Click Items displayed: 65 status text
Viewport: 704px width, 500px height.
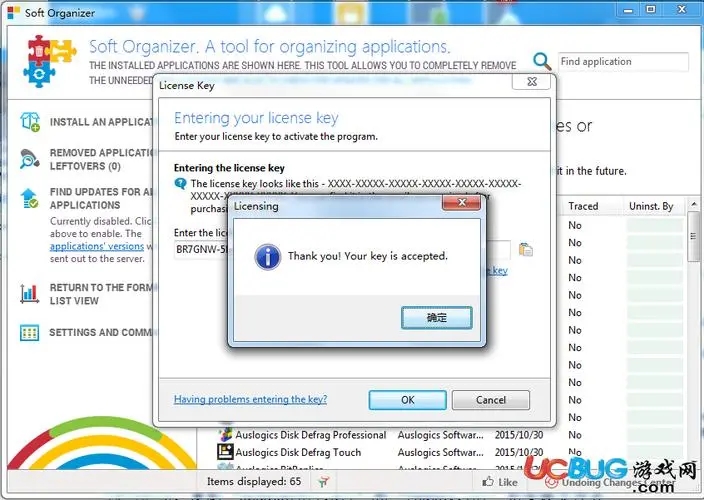pyautogui.click(x=254, y=482)
